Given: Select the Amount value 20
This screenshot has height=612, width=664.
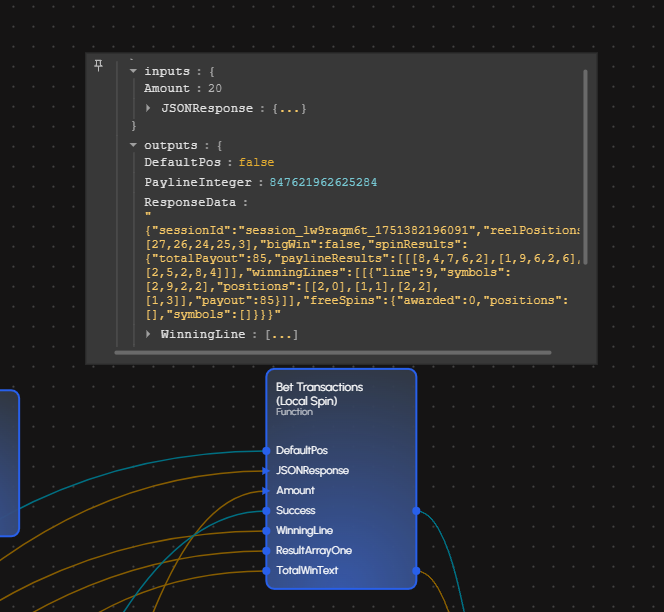Looking at the screenshot, I should 215,88.
